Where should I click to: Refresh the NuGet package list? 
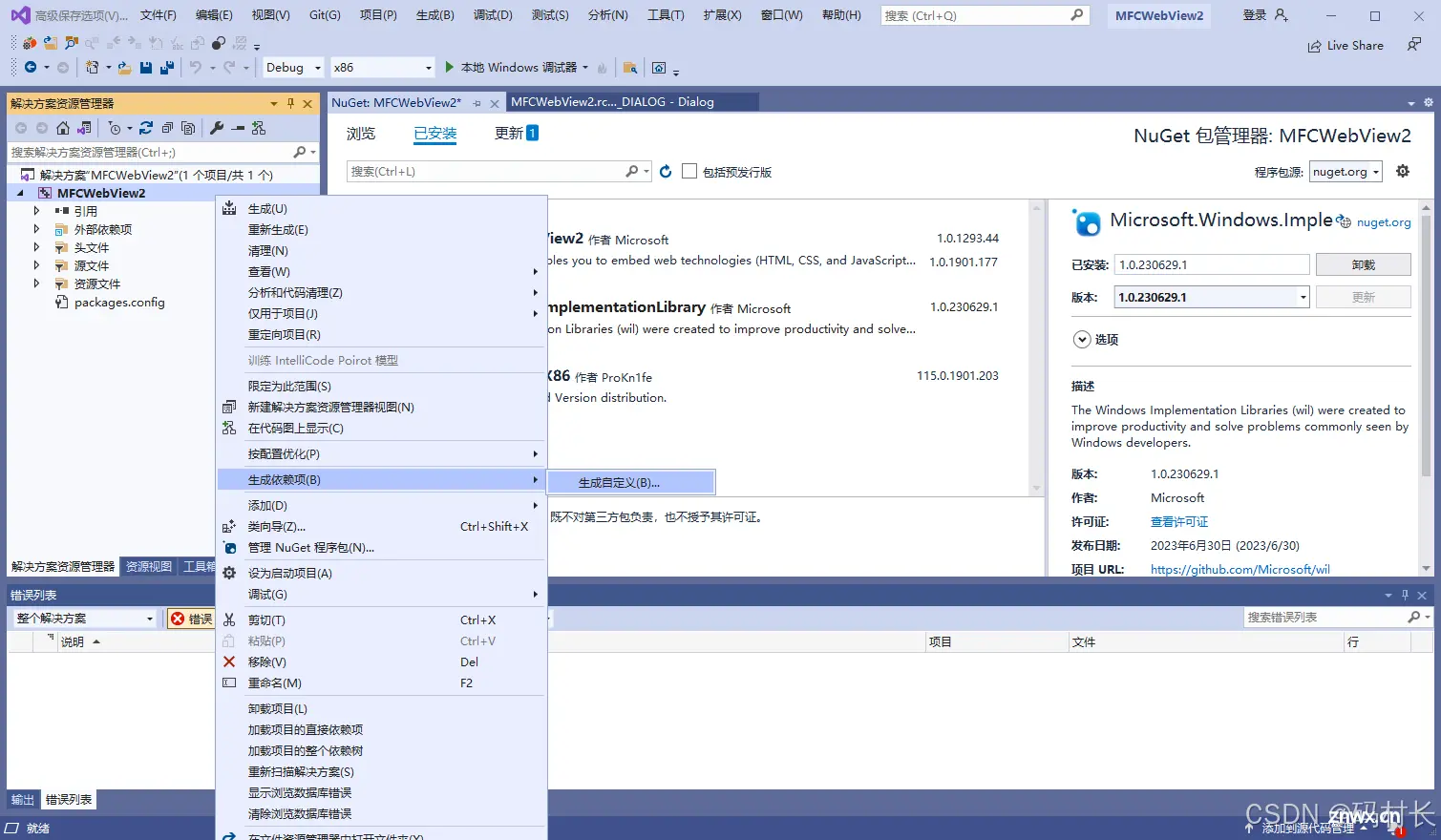[x=666, y=171]
